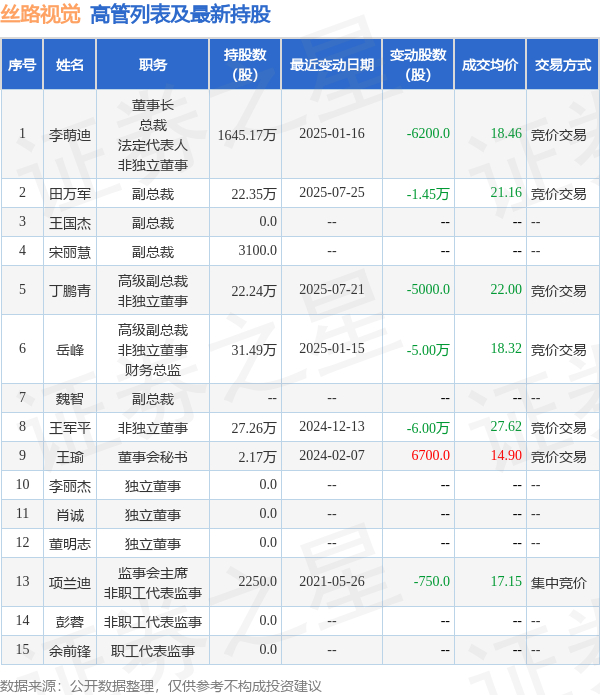The image size is (600, 695).
Task: Click the 交易方式 column header
Action: [x=563, y=65]
